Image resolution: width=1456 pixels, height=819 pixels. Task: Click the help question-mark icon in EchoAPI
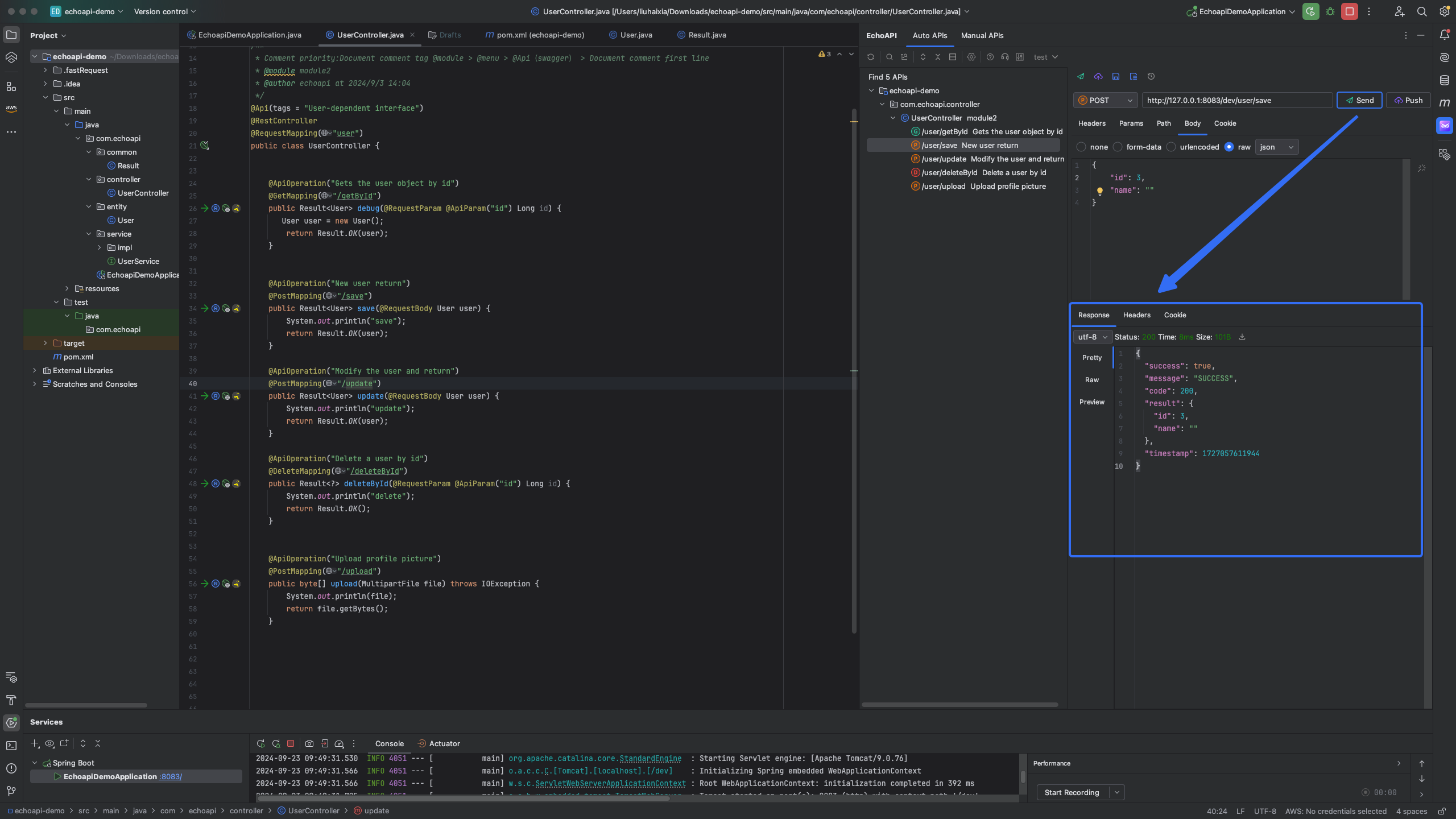point(990,57)
